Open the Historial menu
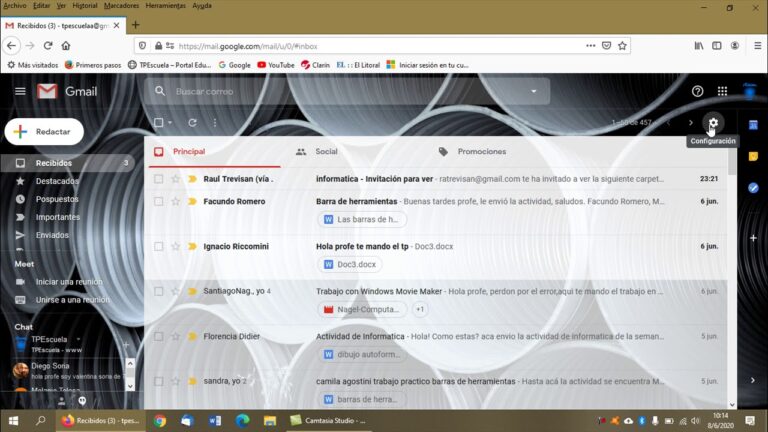 pyautogui.click(x=85, y=5)
